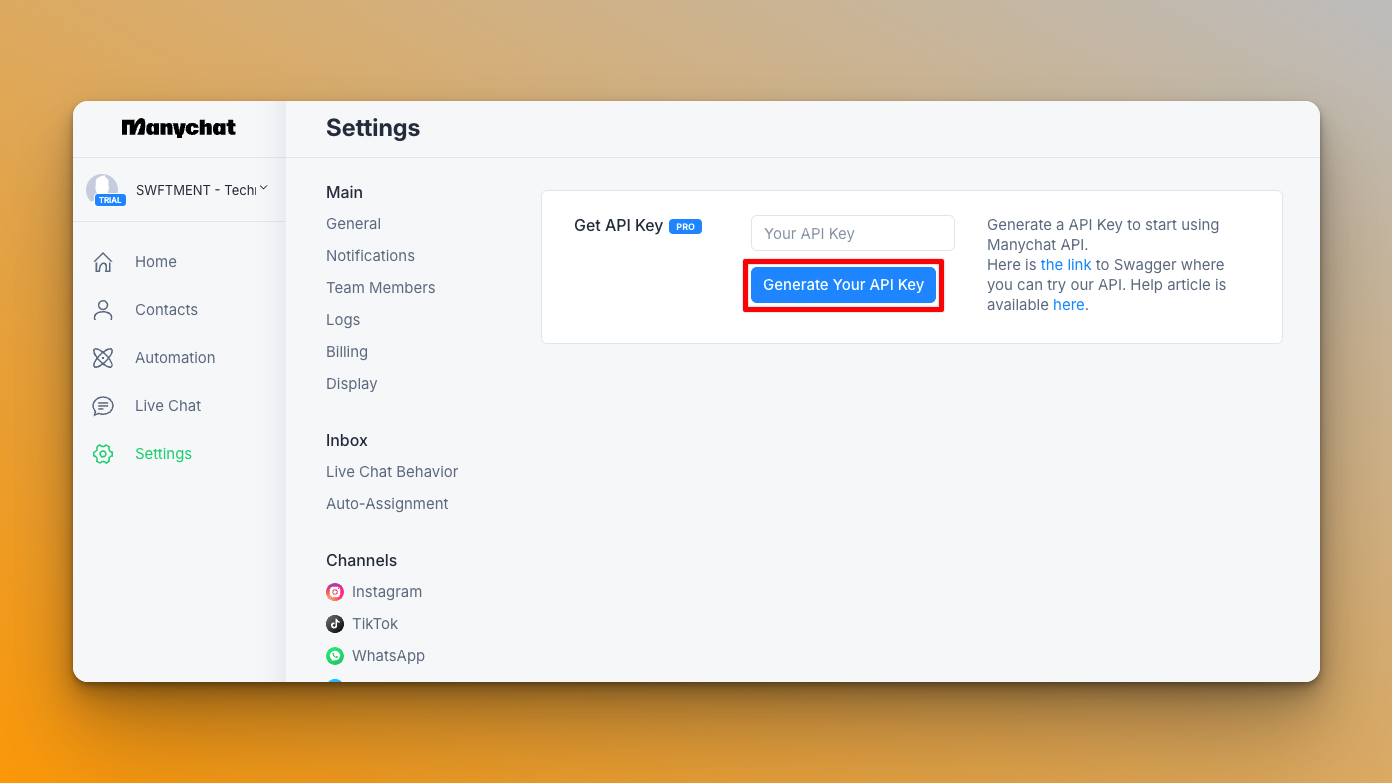Open Live Chat in sidebar

coord(168,406)
